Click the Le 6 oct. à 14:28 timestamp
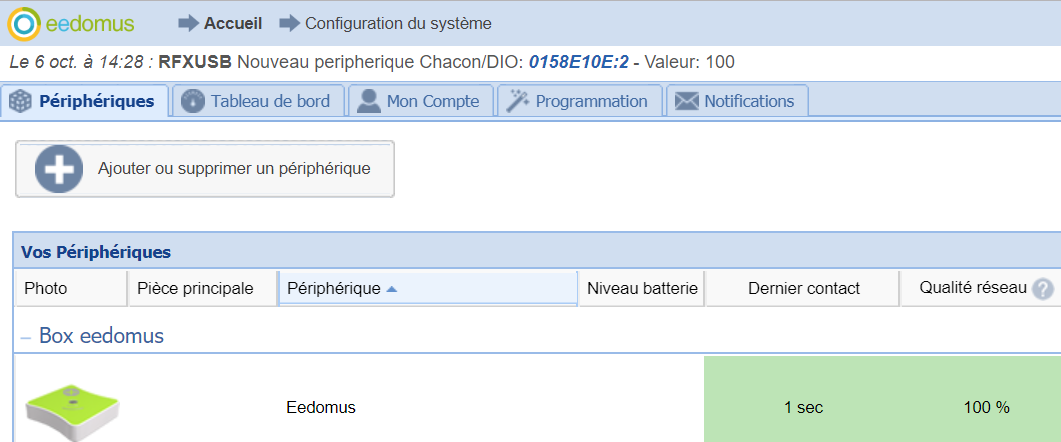The width and height of the screenshot is (1061, 442). 76,63
